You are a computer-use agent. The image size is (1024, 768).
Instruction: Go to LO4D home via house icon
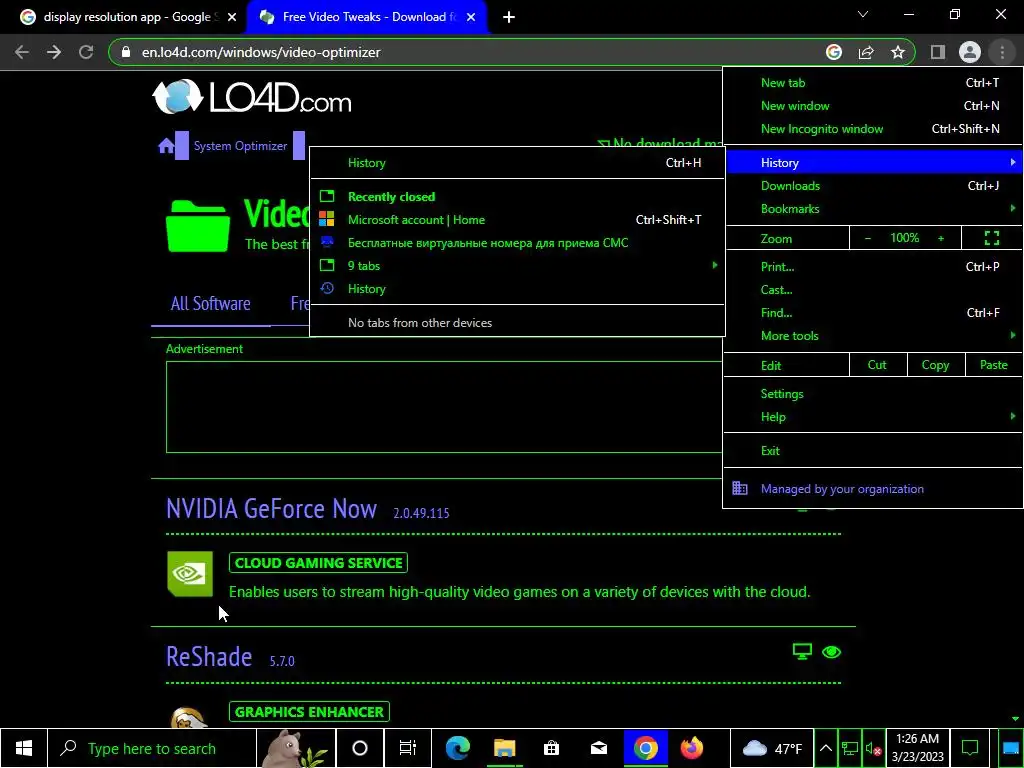pos(166,146)
